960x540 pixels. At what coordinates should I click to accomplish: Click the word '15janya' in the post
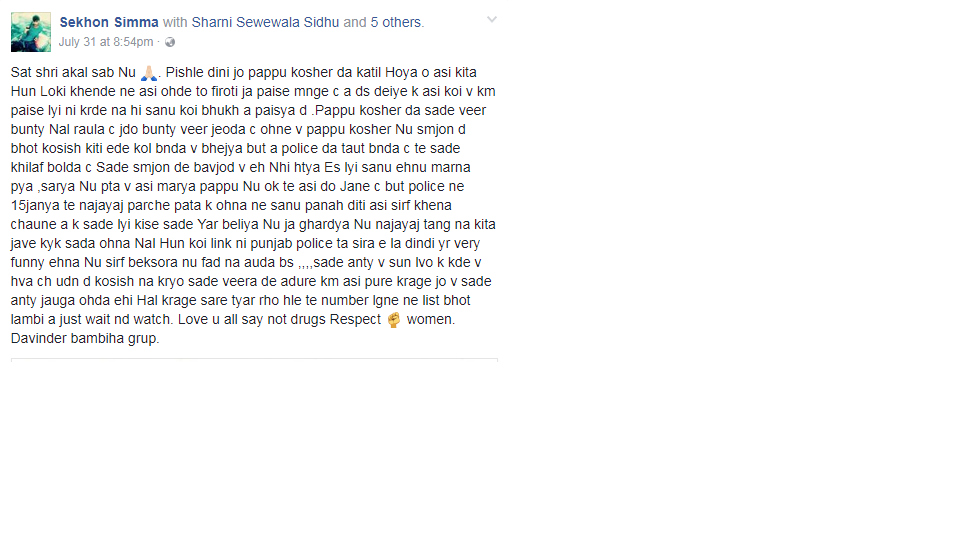coord(35,206)
